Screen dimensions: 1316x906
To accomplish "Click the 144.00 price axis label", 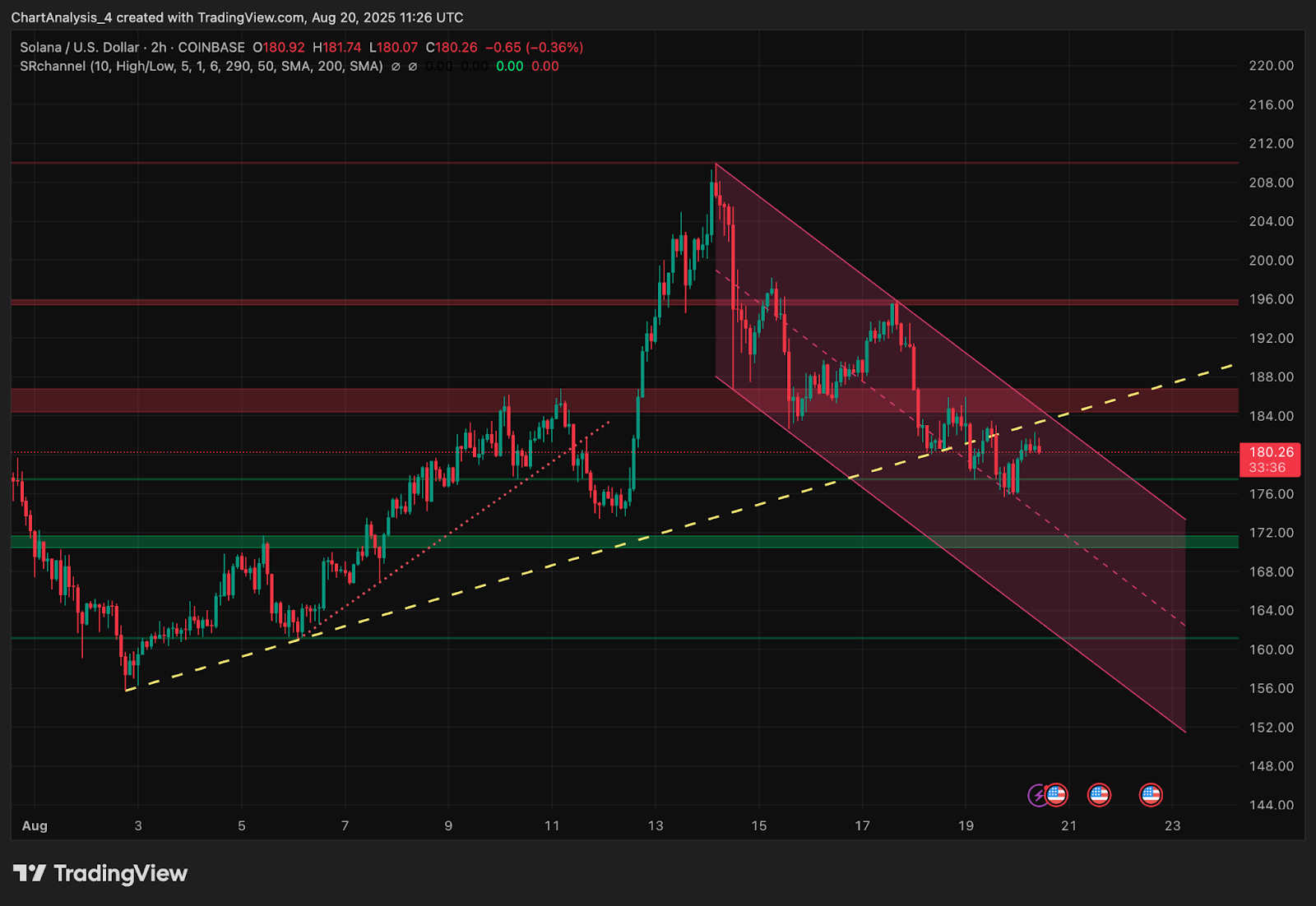I will click(x=1271, y=805).
